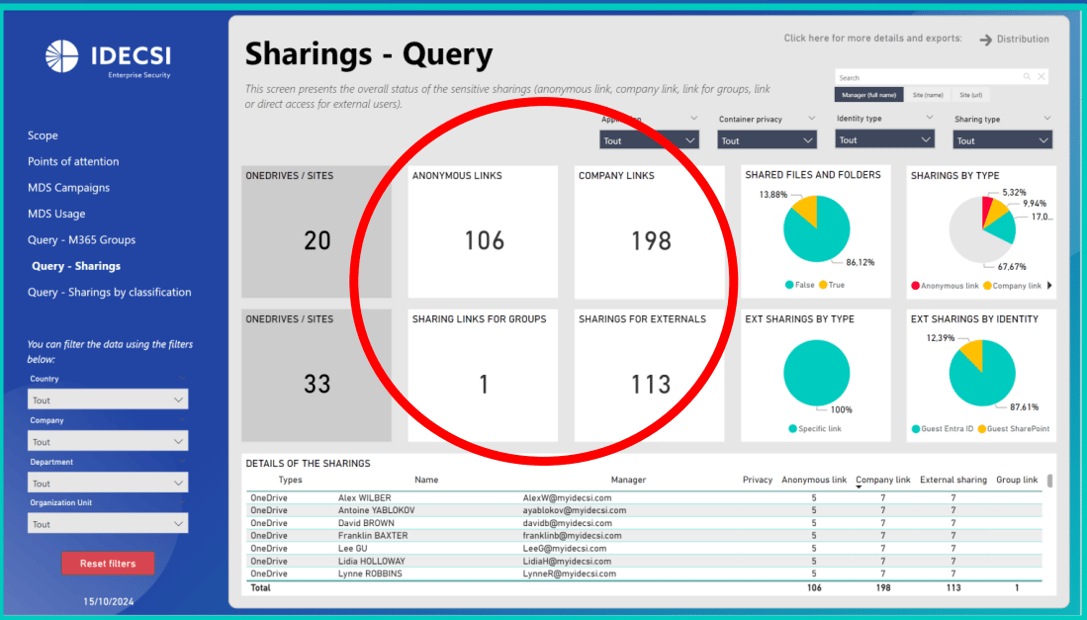Open Query - M365 Groups page
This screenshot has width=1087, height=620.
tap(81, 240)
